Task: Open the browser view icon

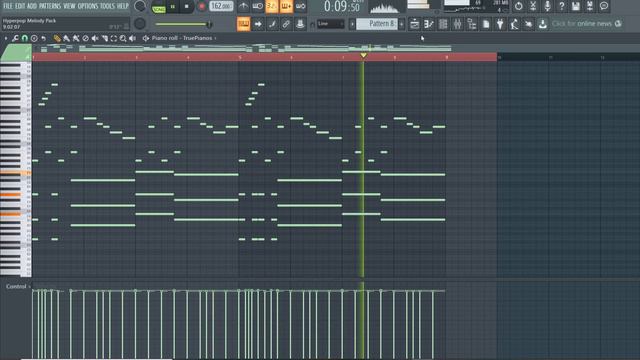Action: click(x=471, y=24)
